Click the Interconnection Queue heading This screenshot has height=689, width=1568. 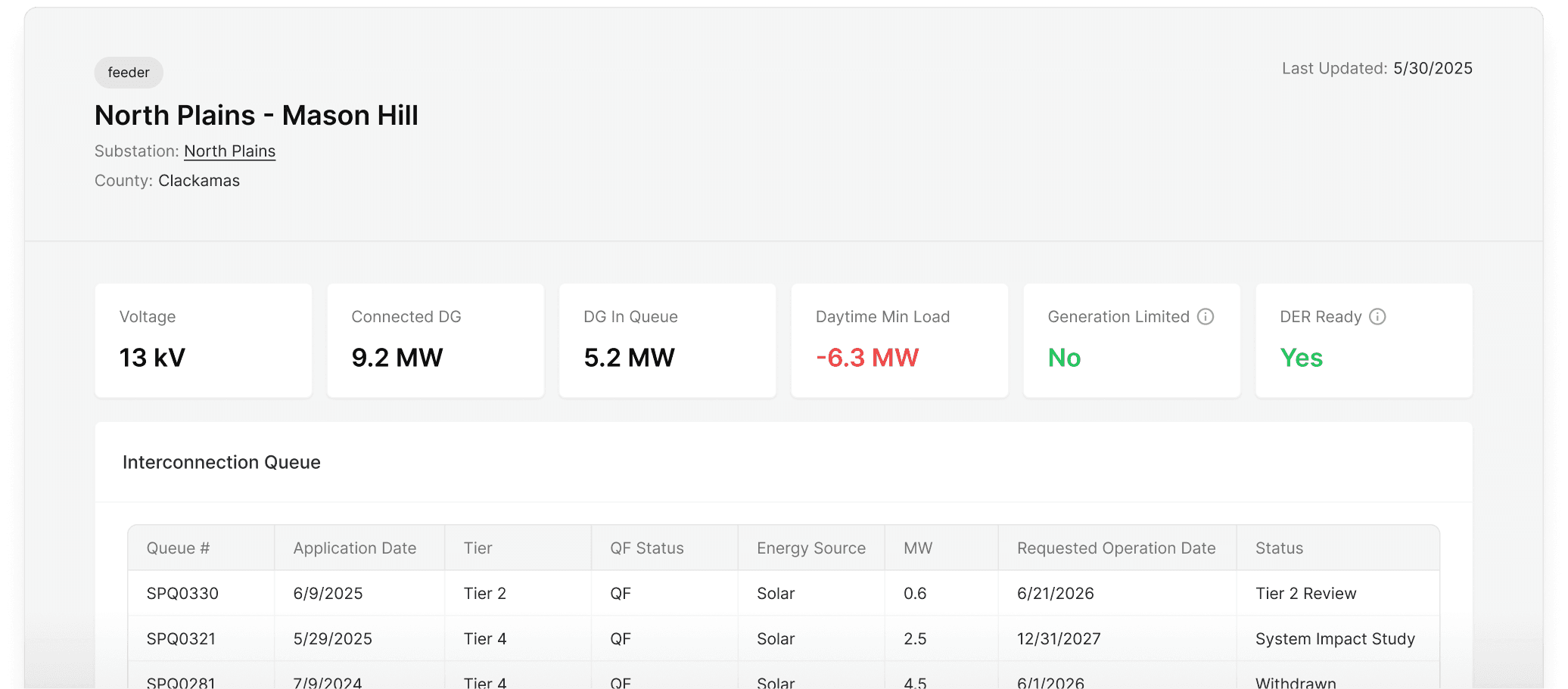pos(221,462)
